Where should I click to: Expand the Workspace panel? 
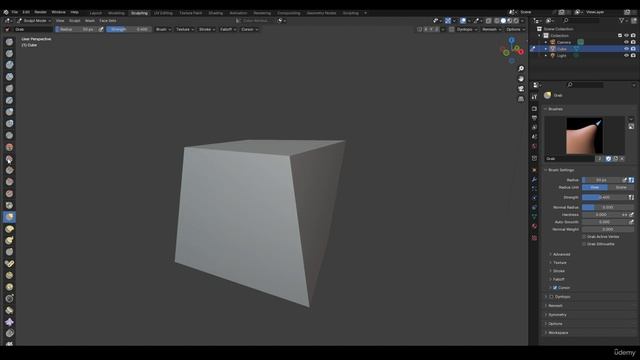click(x=558, y=333)
